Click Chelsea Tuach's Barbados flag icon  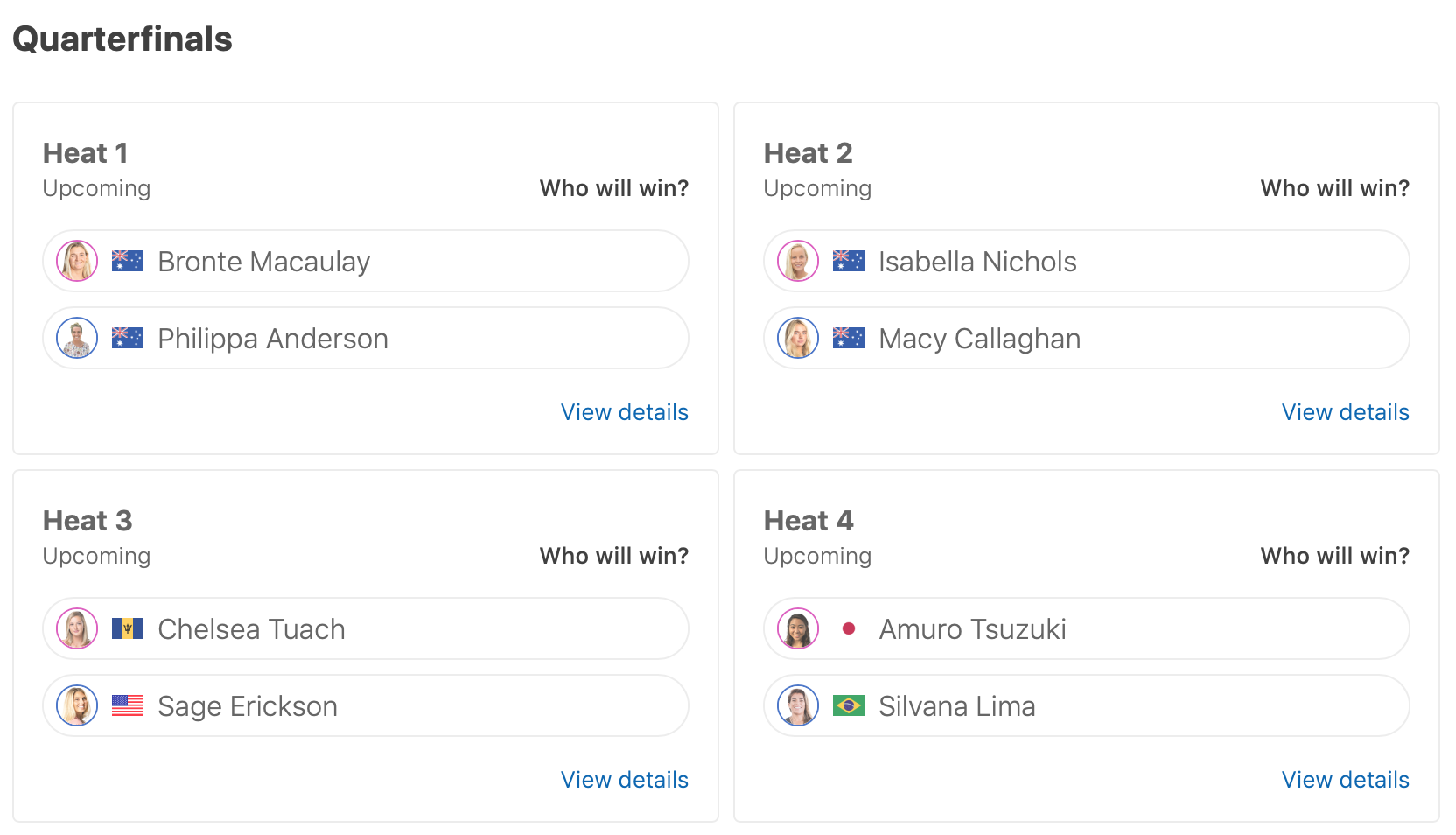pyautogui.click(x=128, y=628)
